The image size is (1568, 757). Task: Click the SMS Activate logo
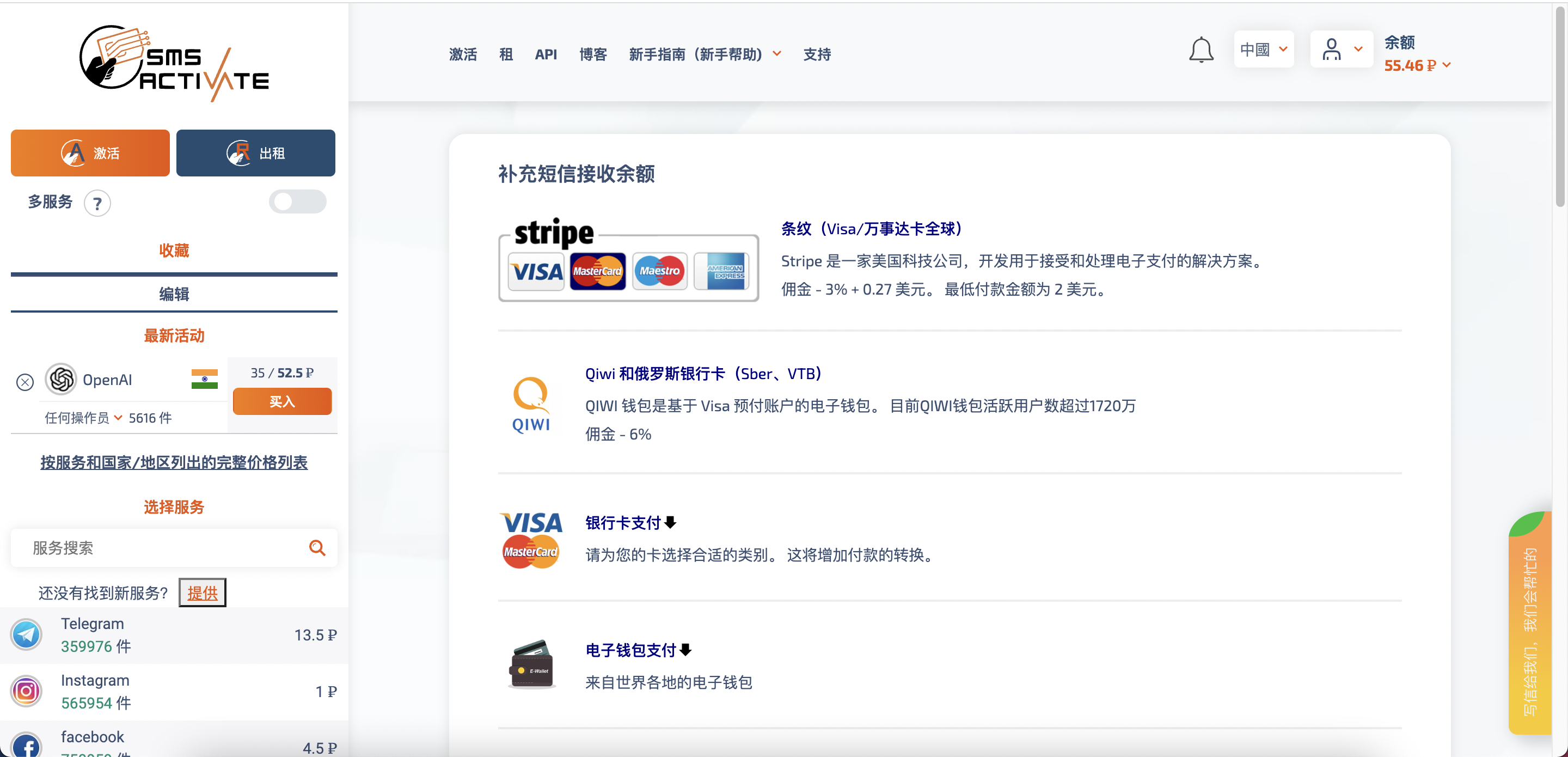pyautogui.click(x=174, y=63)
